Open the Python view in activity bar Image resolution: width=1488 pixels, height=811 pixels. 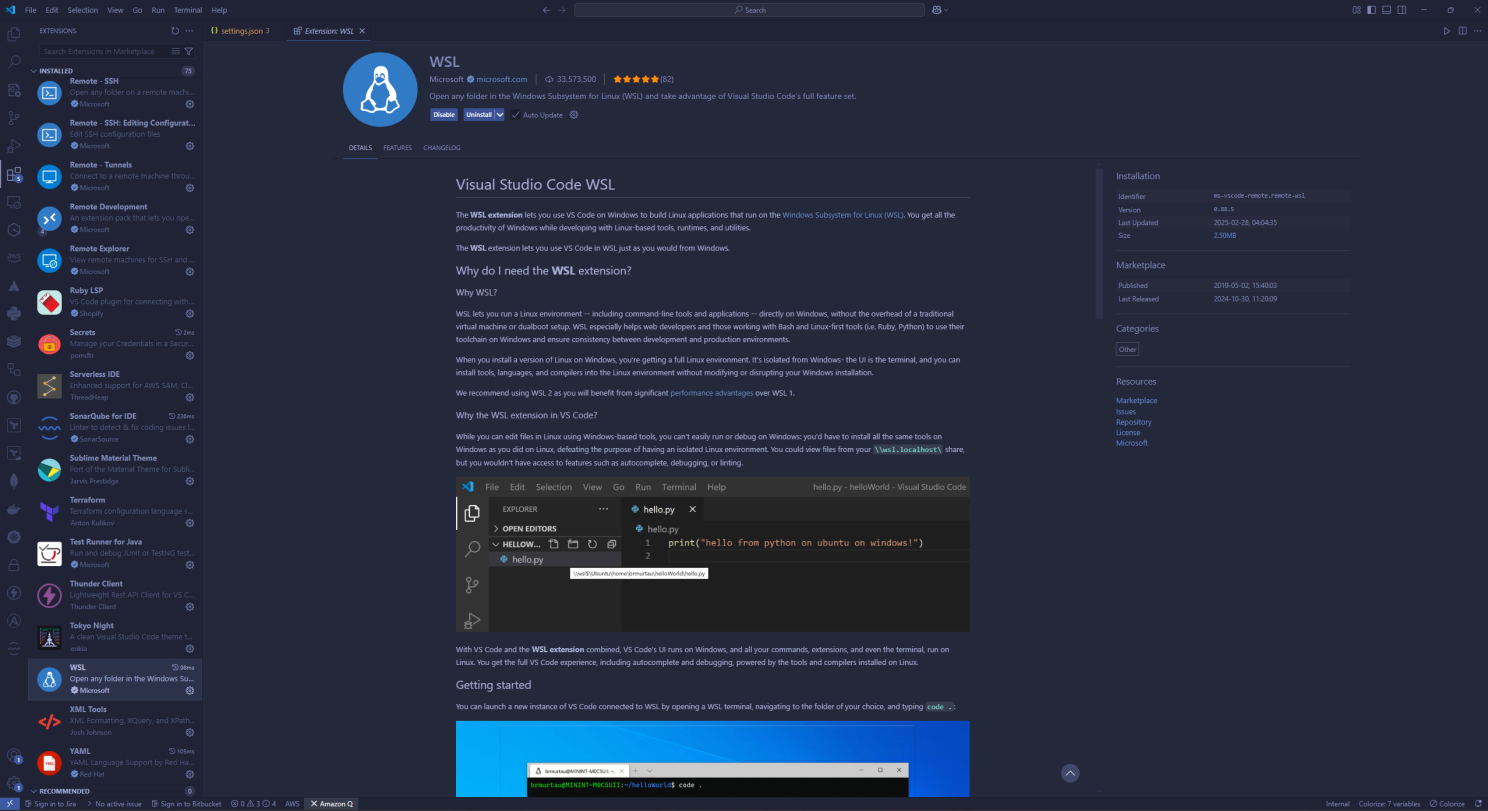pos(14,313)
